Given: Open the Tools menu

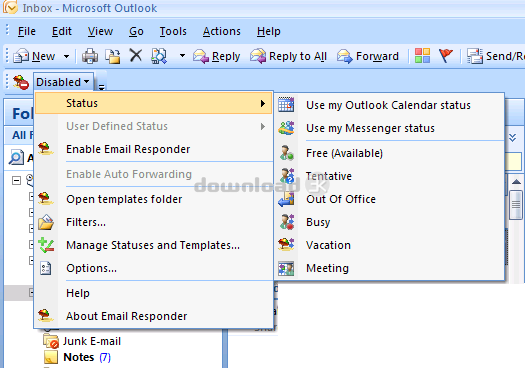Looking at the screenshot, I should pyautogui.click(x=173, y=31).
